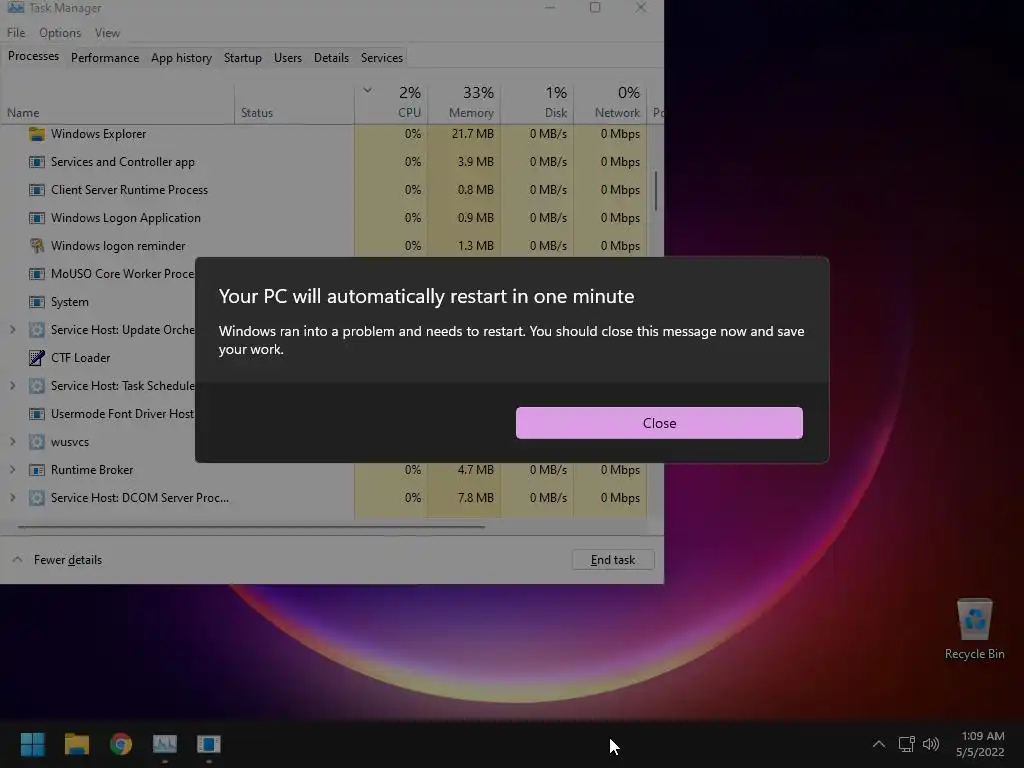Select CTF Loader pencil icon

pos(37,358)
